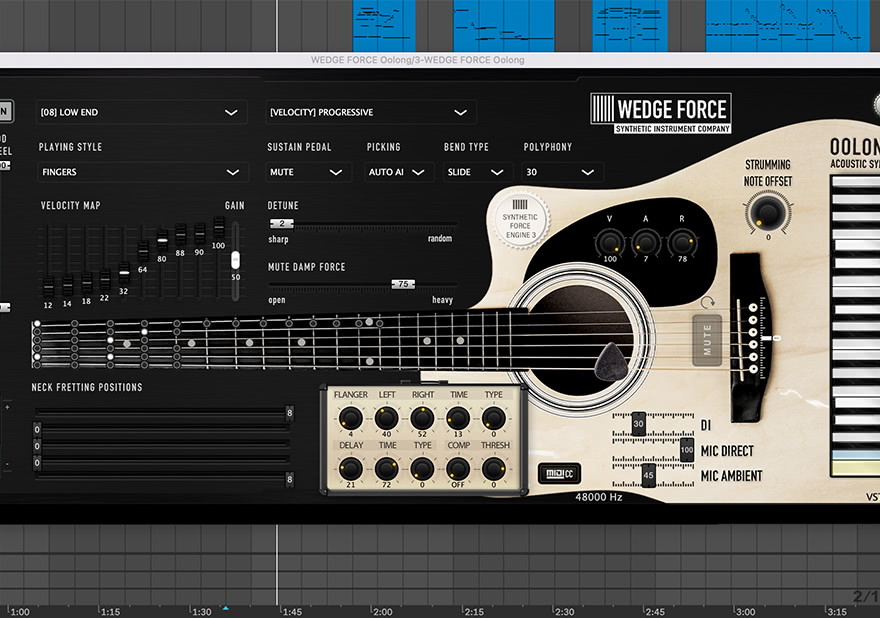This screenshot has width=880, height=618.
Task: Click the flanger TIME knob showing 13
Action: [x=458, y=418]
